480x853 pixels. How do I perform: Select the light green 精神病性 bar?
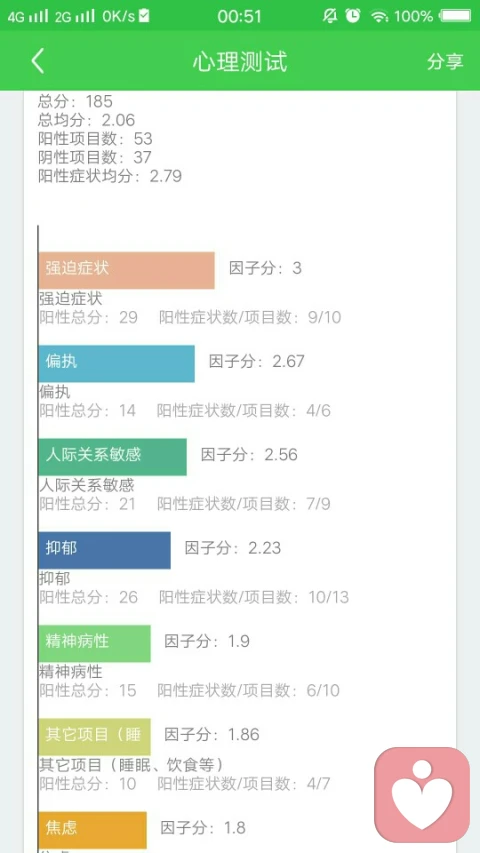click(x=95, y=644)
